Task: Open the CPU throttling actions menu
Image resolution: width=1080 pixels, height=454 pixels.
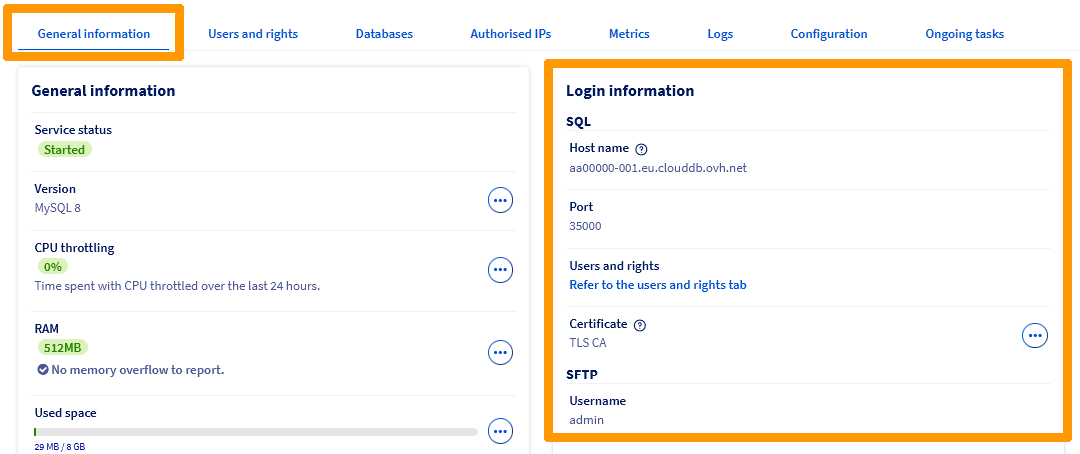Action: [500, 269]
